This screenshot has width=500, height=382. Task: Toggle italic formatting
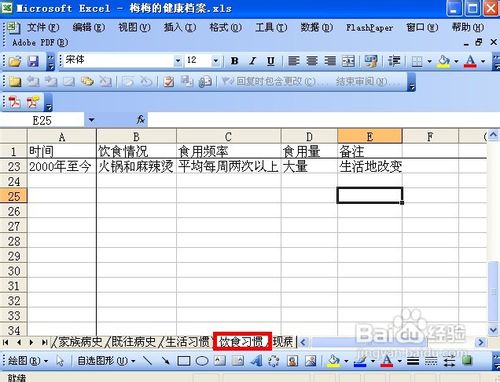coord(253,61)
